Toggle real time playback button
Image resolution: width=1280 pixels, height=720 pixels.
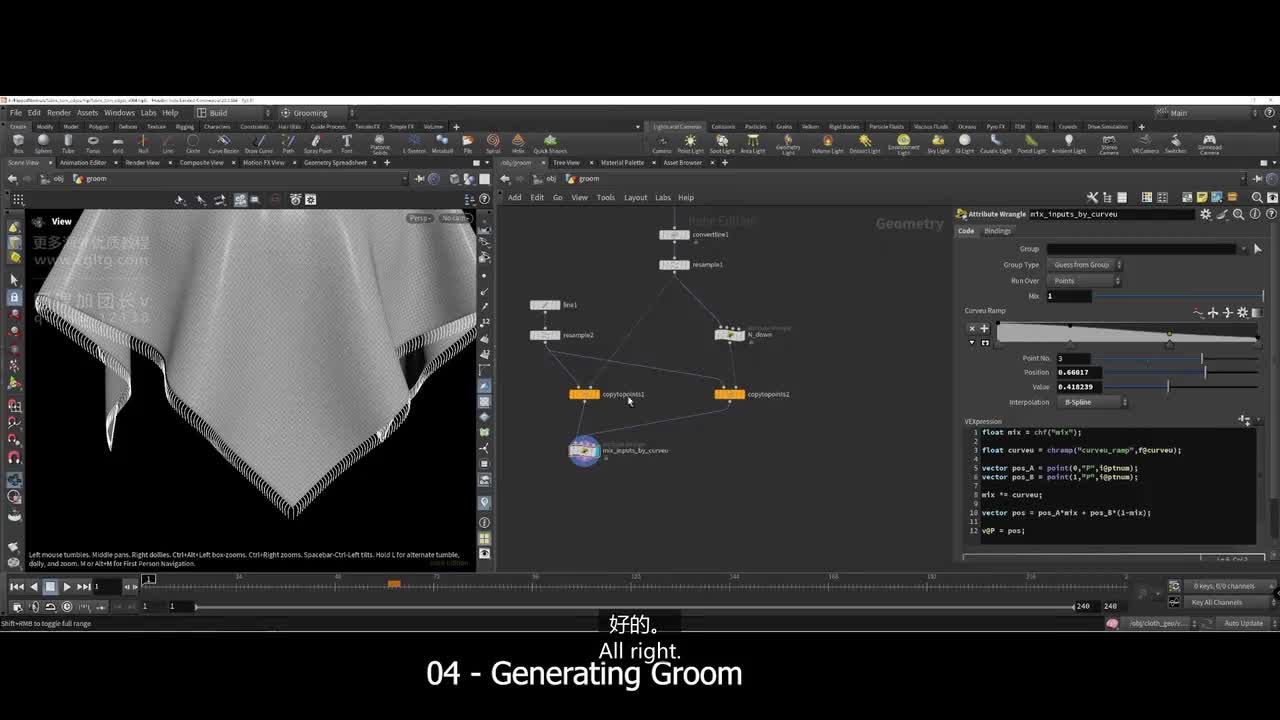coord(67,606)
